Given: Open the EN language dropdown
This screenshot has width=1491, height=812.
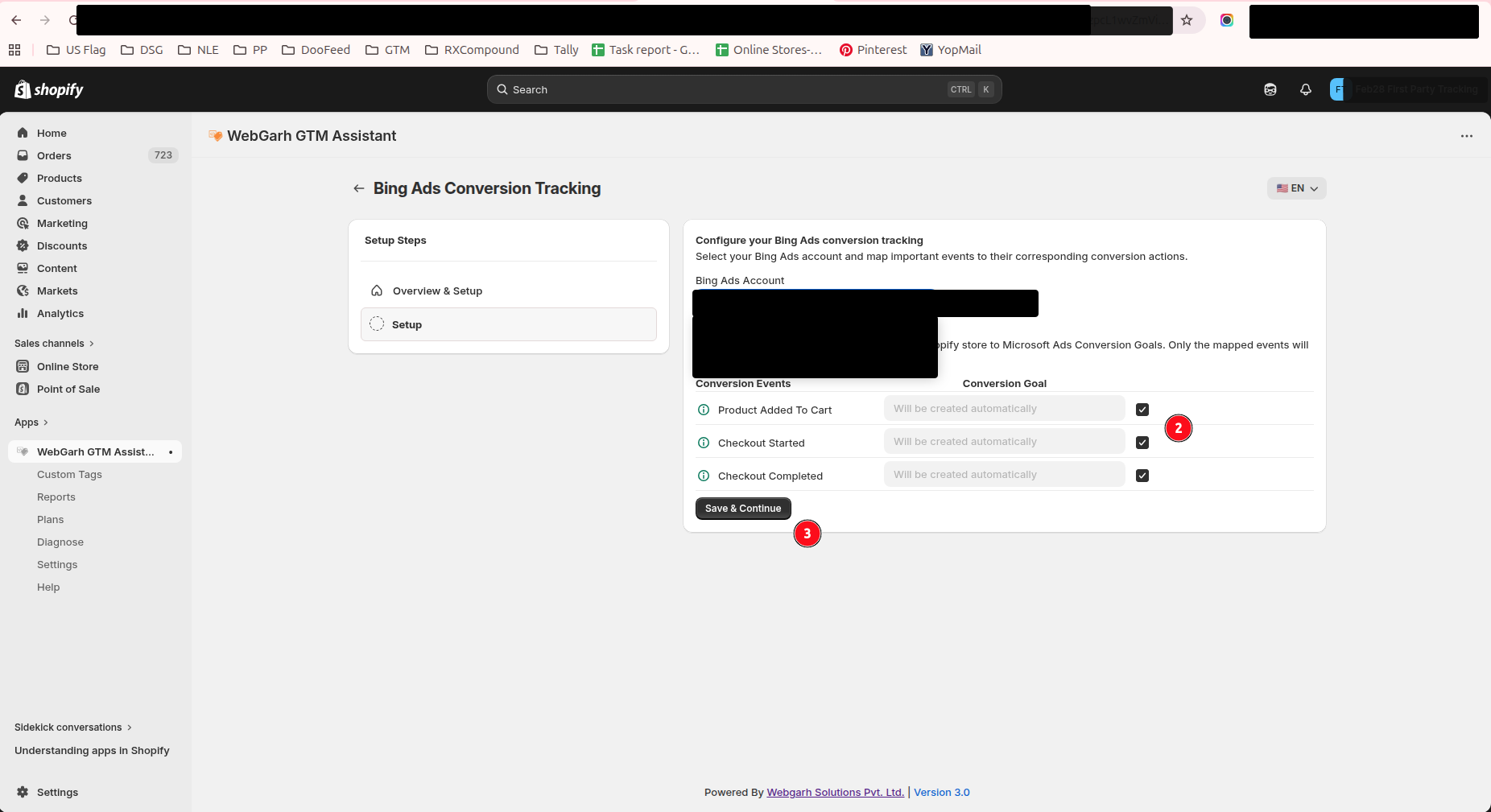Looking at the screenshot, I should pyautogui.click(x=1296, y=188).
